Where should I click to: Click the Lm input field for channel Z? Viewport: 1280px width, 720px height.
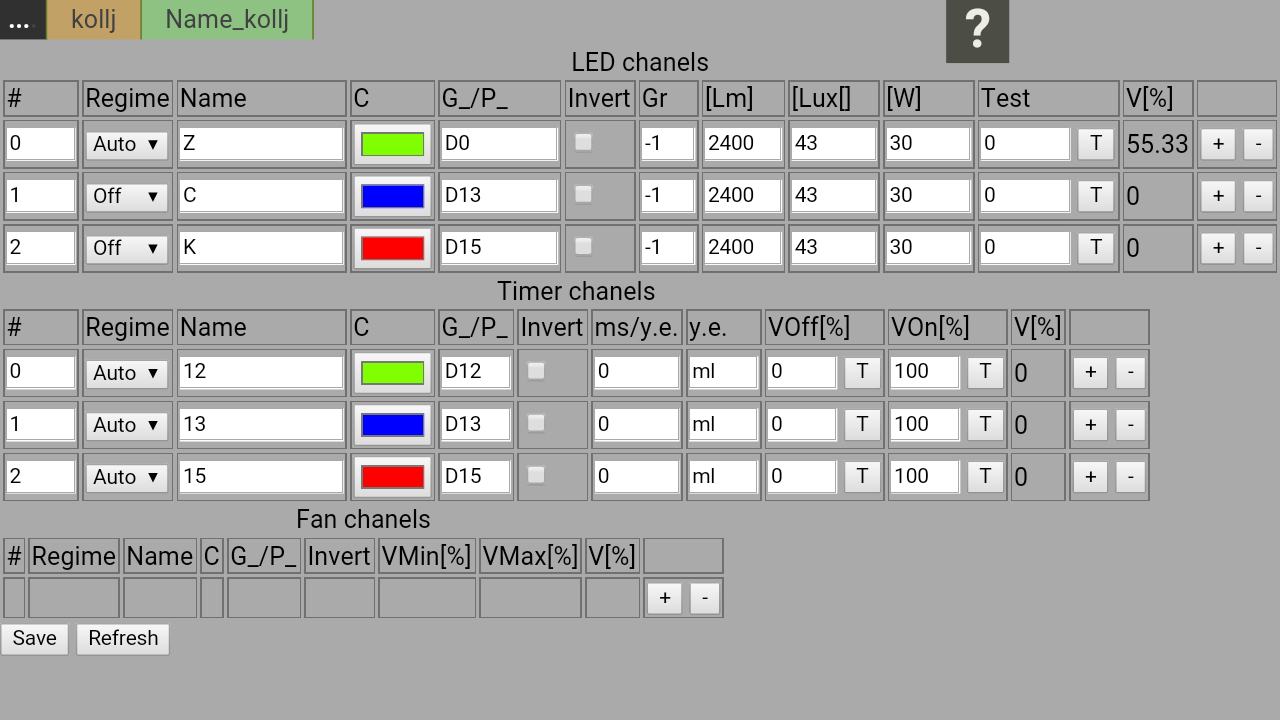(x=742, y=143)
